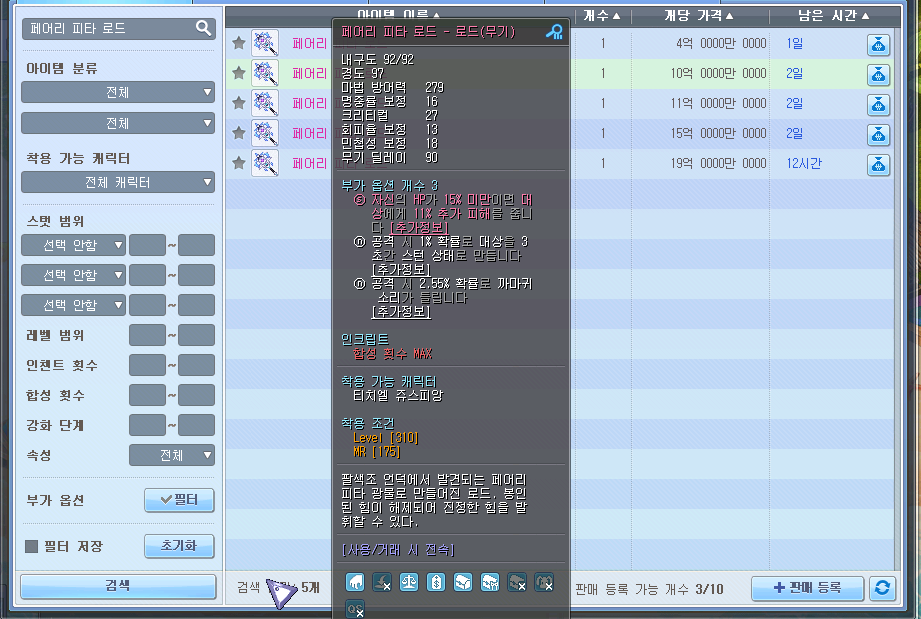Buy the 15억 0000만 0000 listing via bag icon
Viewport: 921px width, 619px height.
pyautogui.click(x=878, y=134)
